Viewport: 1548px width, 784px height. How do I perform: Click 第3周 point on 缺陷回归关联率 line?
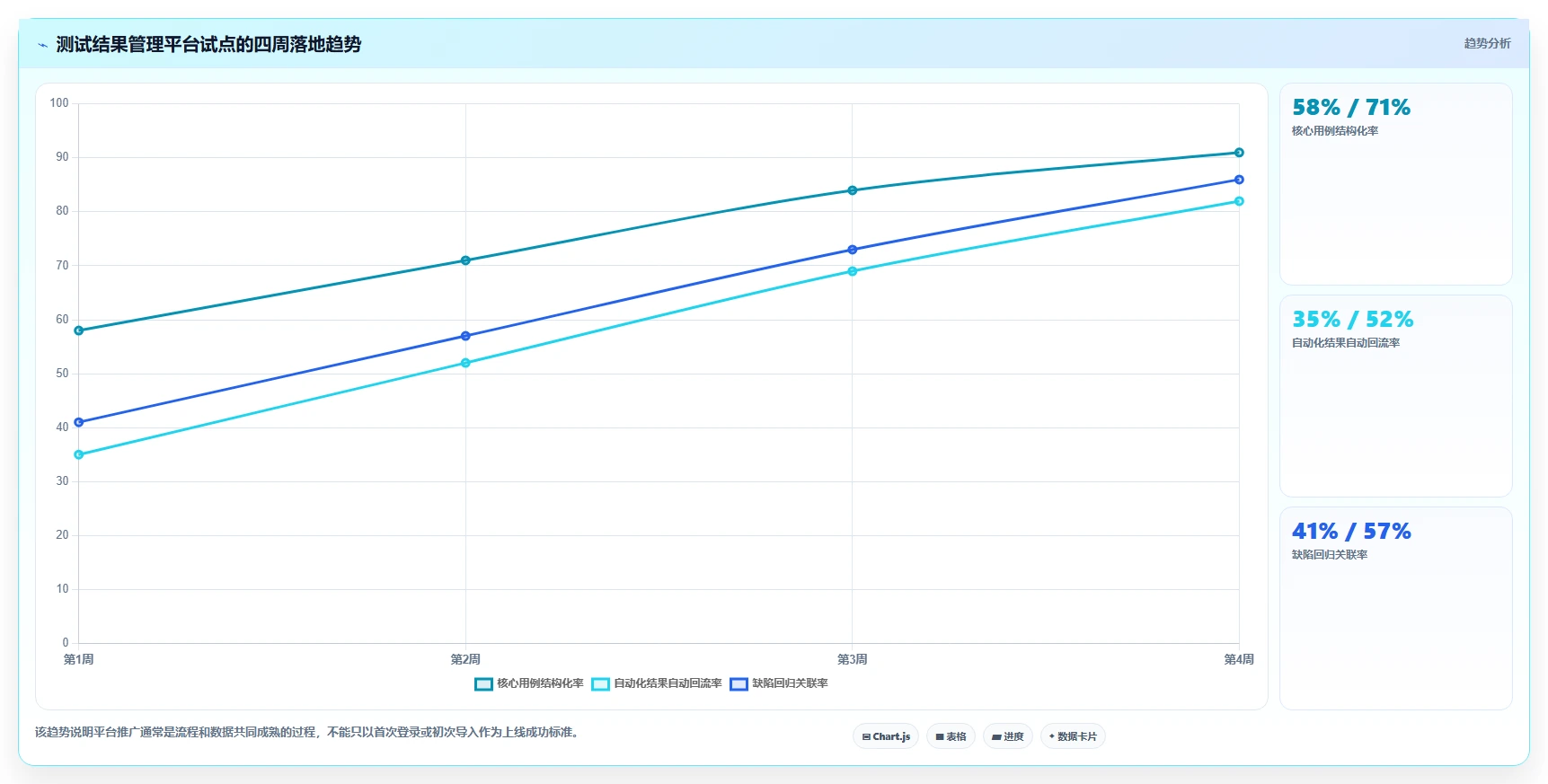[x=853, y=250]
